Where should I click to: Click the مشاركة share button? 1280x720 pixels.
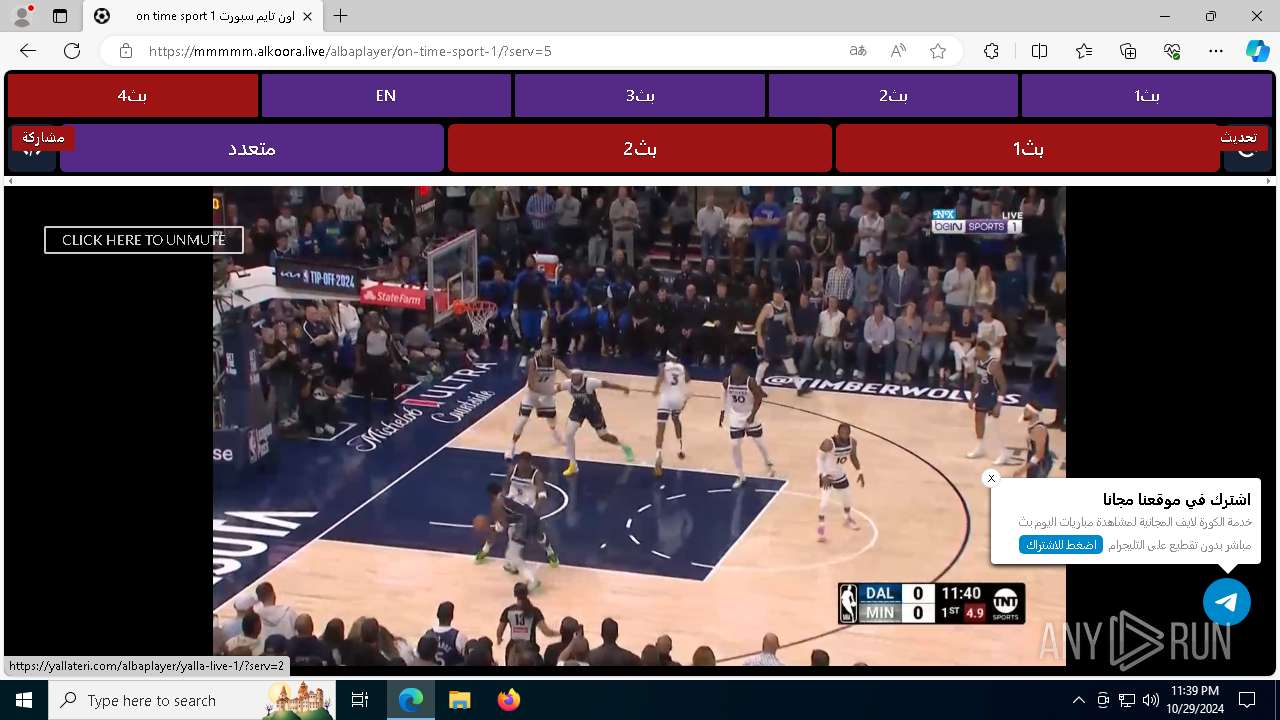pyautogui.click(x=43, y=138)
